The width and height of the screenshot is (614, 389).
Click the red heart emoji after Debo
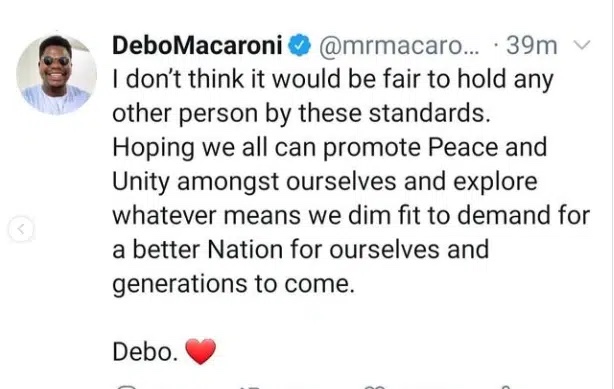click(200, 351)
